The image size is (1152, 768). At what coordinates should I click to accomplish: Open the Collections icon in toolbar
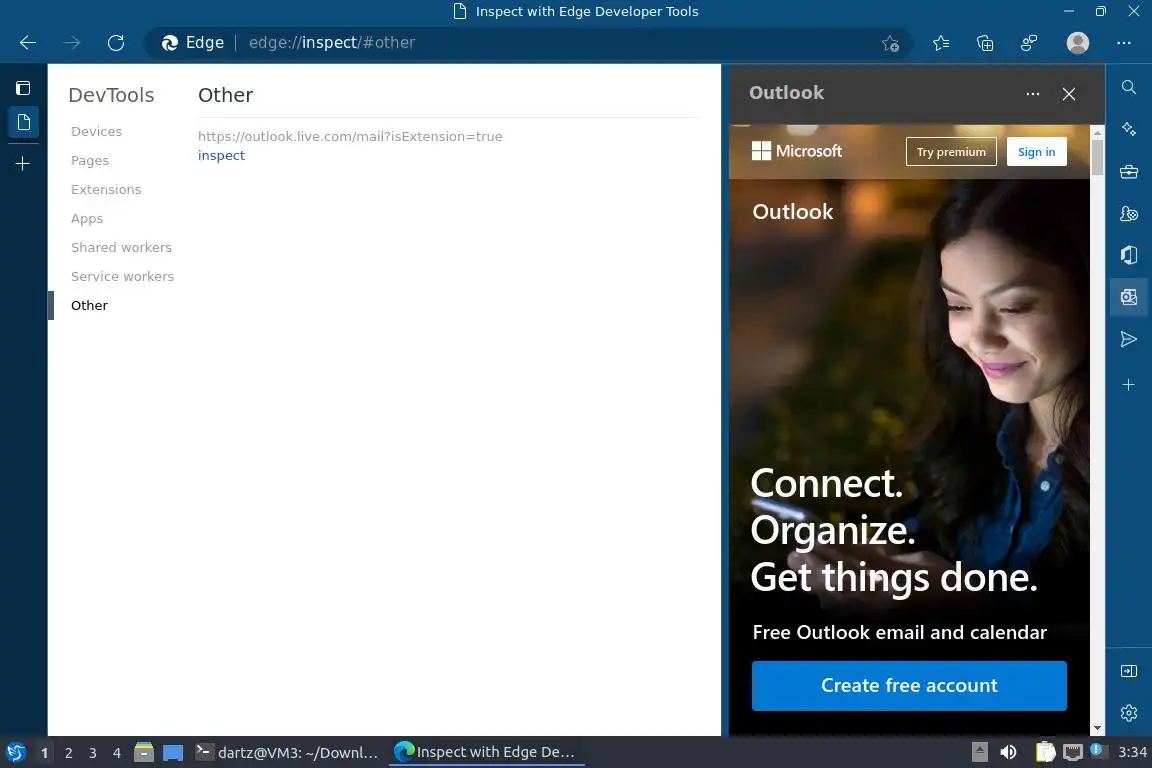pos(985,43)
